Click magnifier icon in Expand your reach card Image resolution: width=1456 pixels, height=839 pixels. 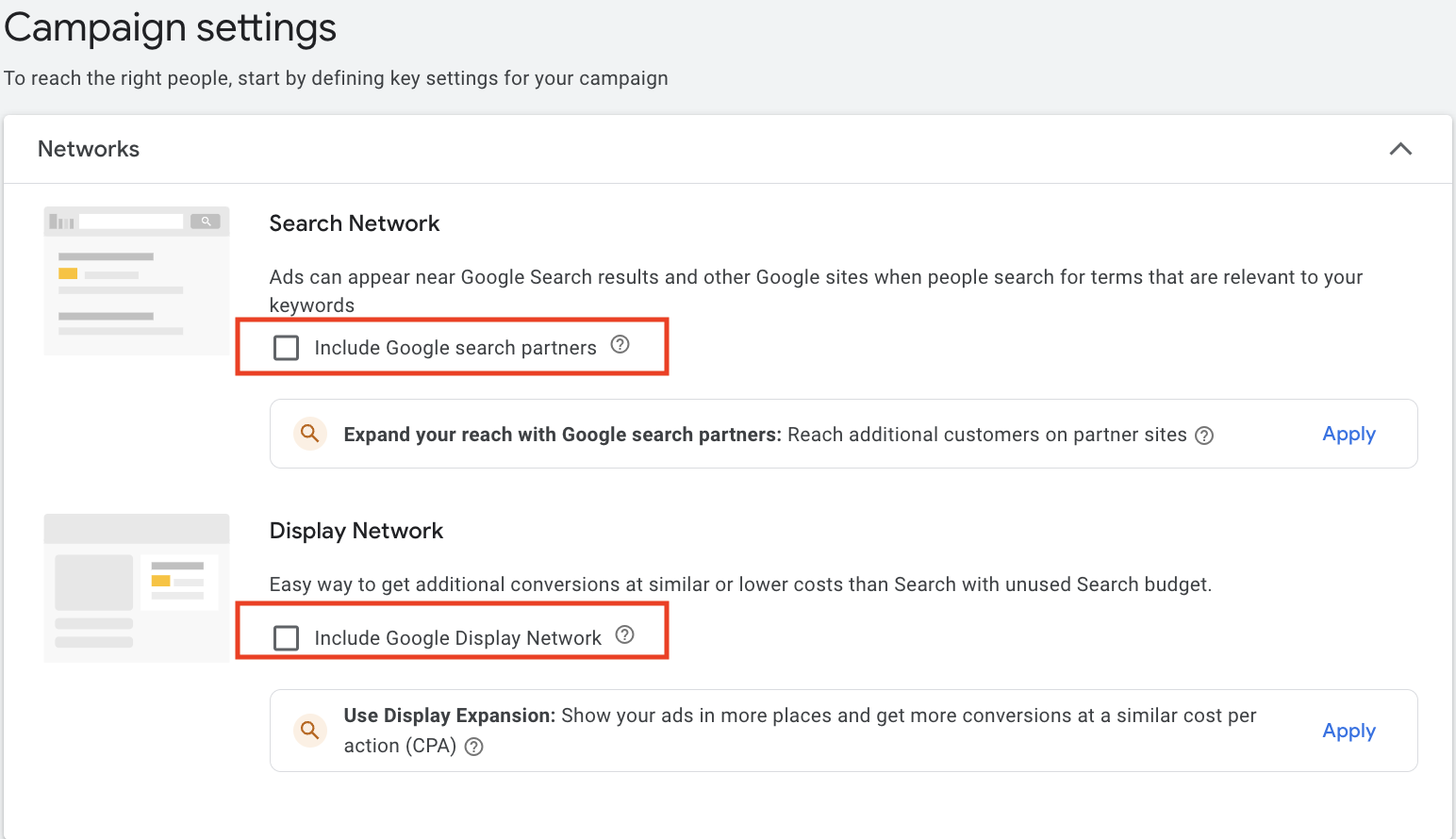tap(309, 434)
